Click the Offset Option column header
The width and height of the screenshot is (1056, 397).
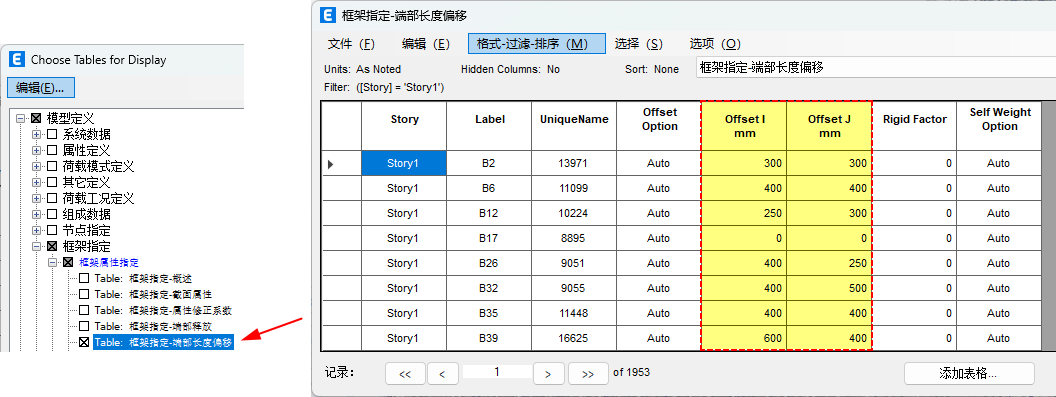tap(659, 125)
